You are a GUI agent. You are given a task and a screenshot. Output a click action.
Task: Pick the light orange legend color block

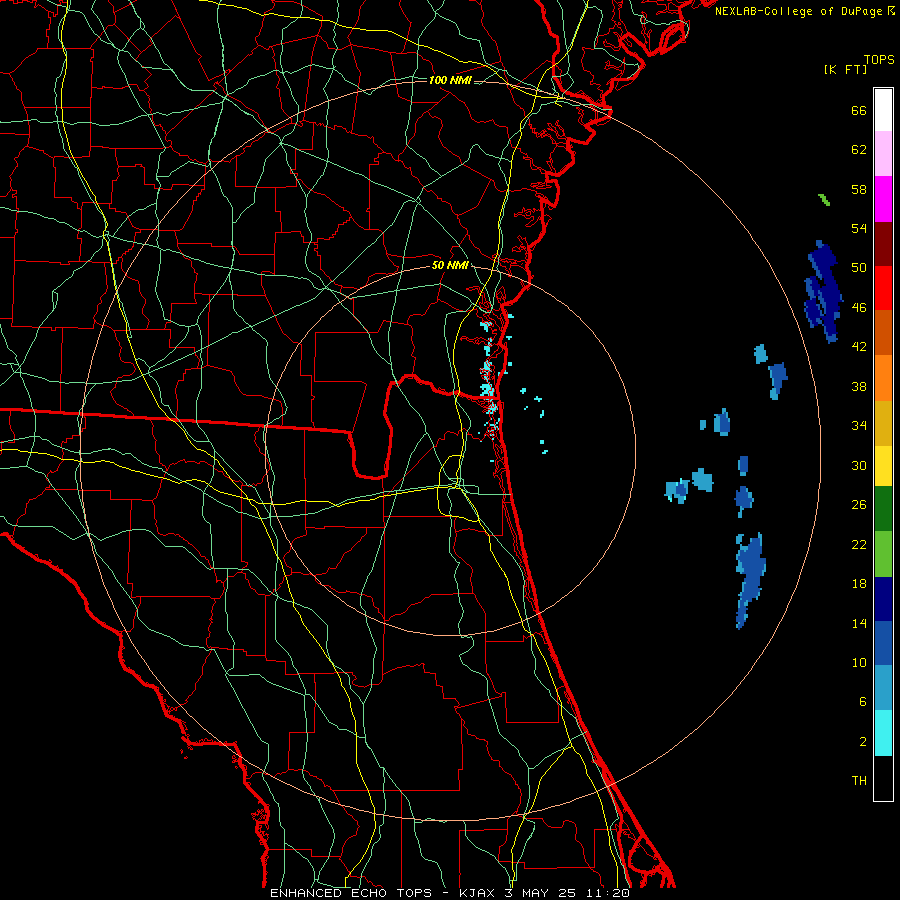click(x=883, y=378)
